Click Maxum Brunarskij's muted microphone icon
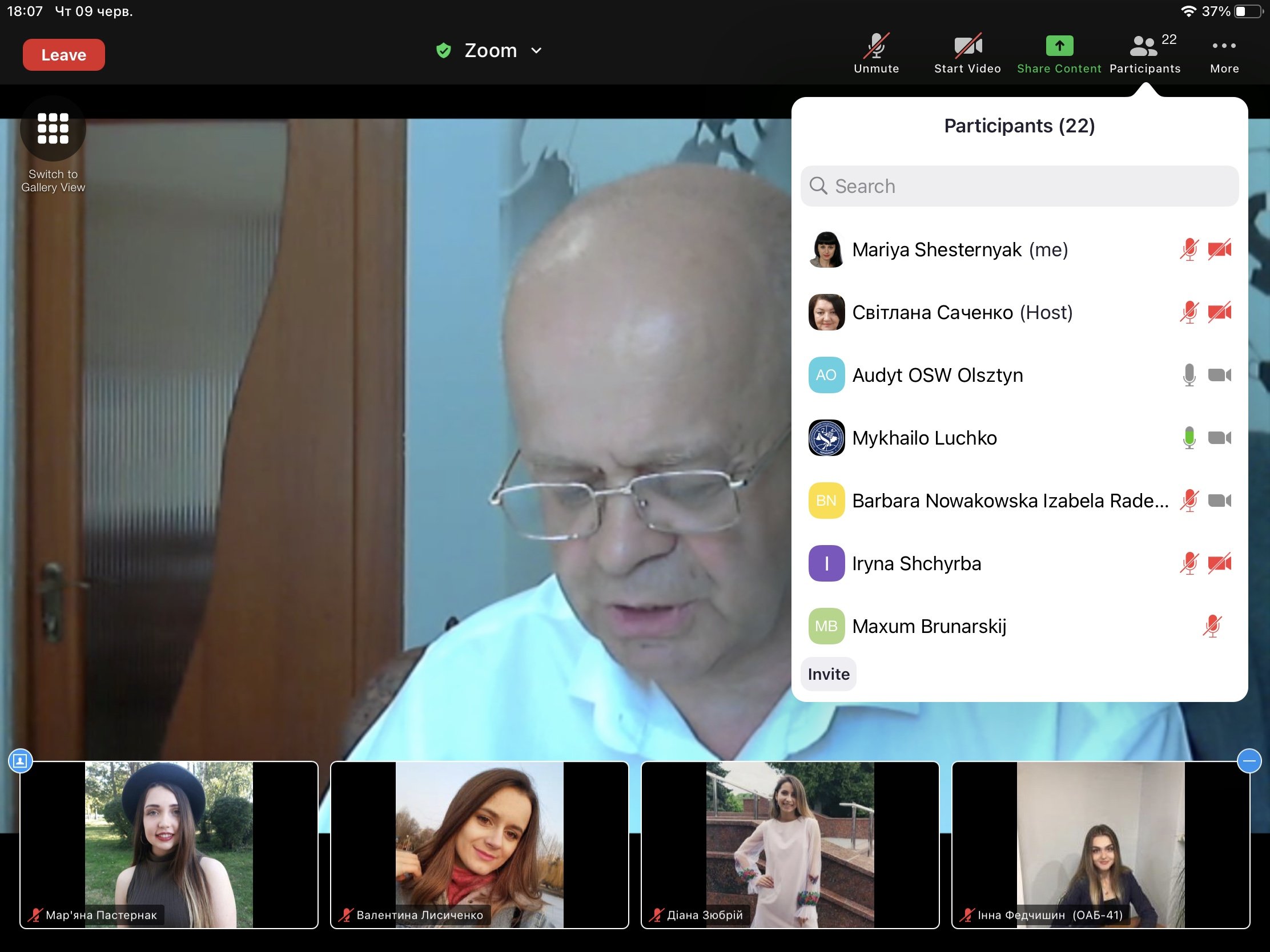This screenshot has width=1270, height=952. tap(1212, 626)
